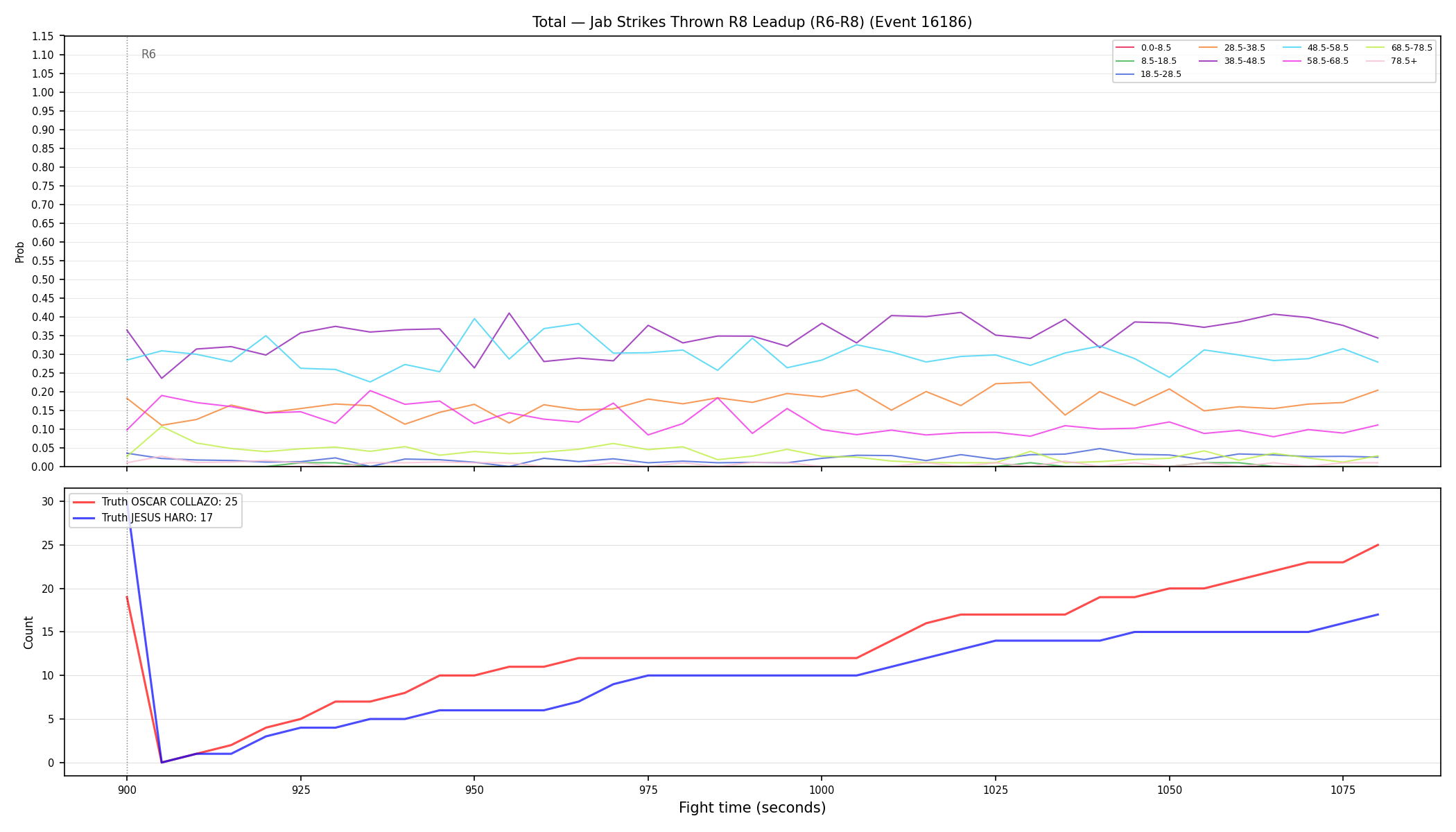1456x832 pixels.
Task: Click the 1000 x-axis tick label
Action: click(822, 790)
